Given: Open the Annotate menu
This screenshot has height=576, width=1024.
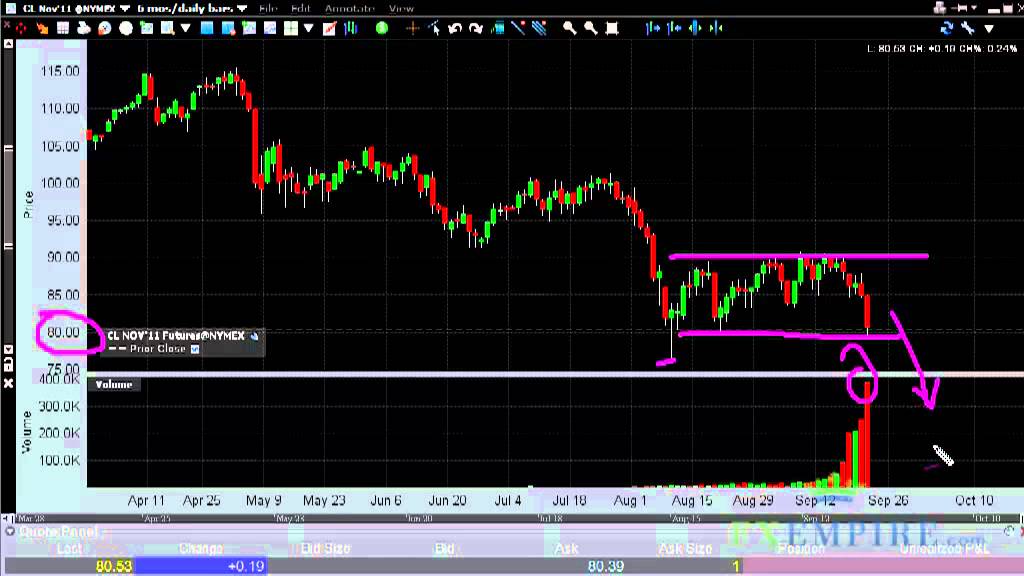Looking at the screenshot, I should tap(349, 8).
